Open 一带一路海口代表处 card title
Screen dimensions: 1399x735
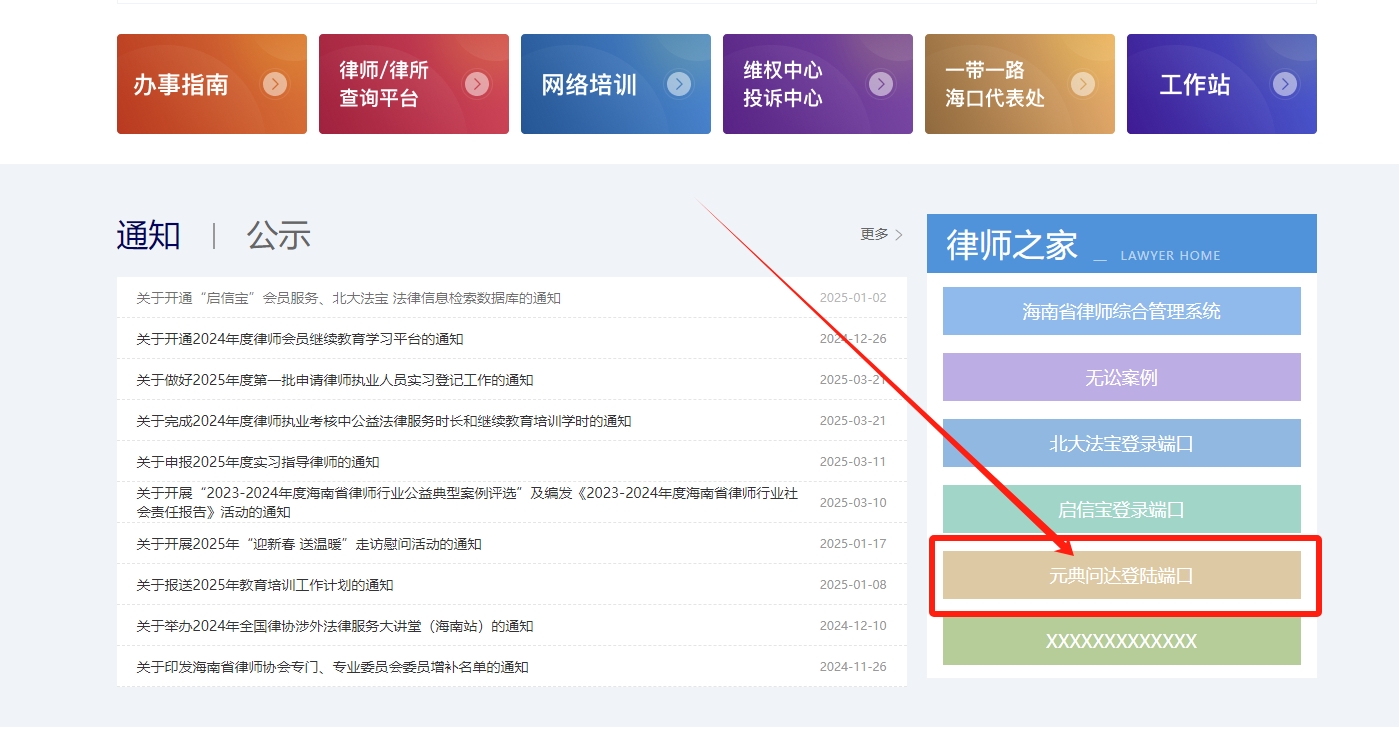pyautogui.click(x=995, y=84)
